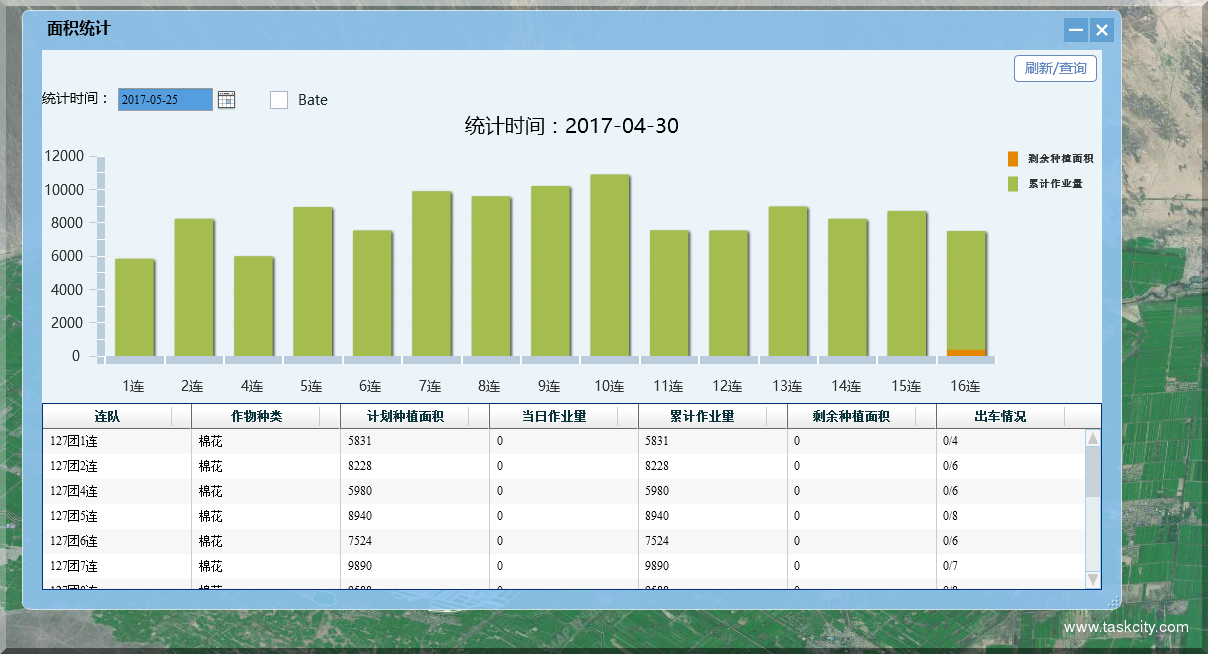Viewport: 1208px width, 654px height.
Task: Click the orange 剩余种植面积 legend swatch
Action: (x=1013, y=159)
